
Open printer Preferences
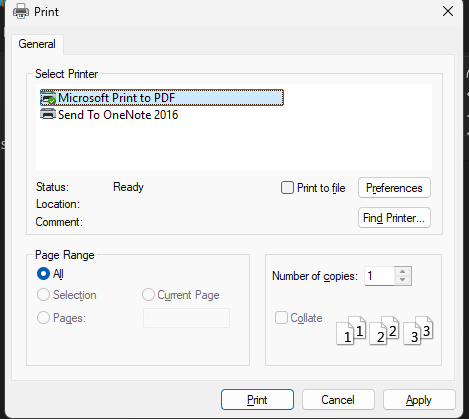point(394,188)
